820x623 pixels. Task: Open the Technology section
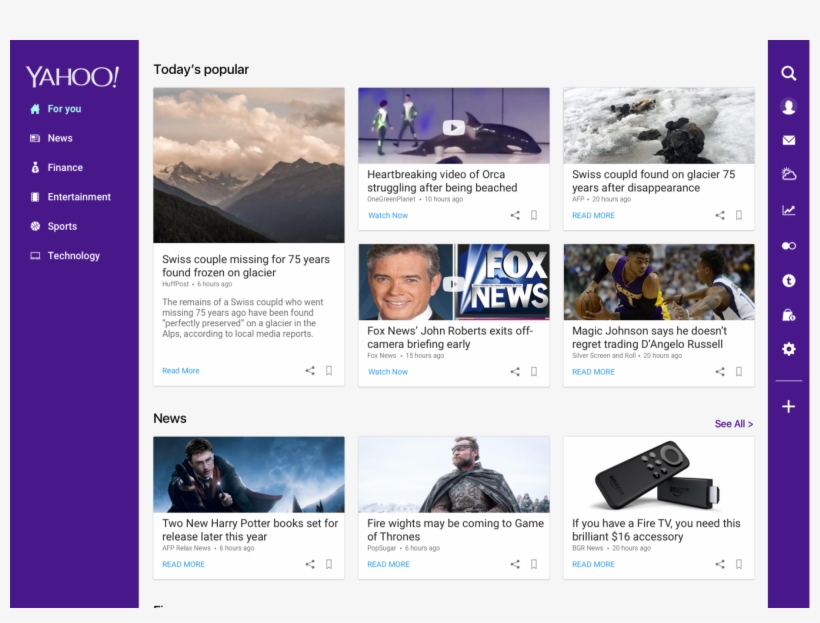[65, 256]
